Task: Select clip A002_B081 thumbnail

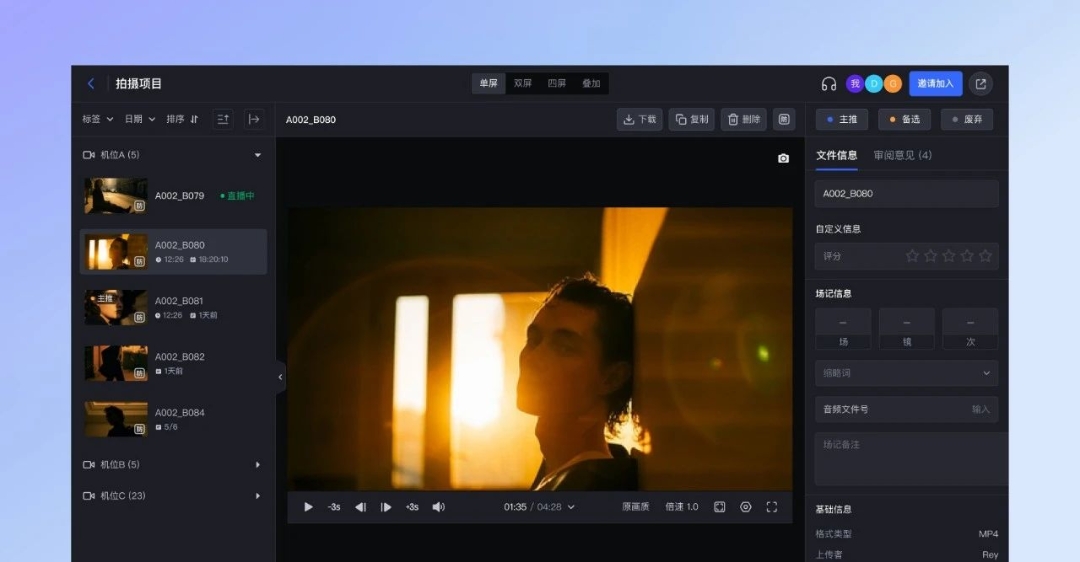Action: tap(116, 307)
